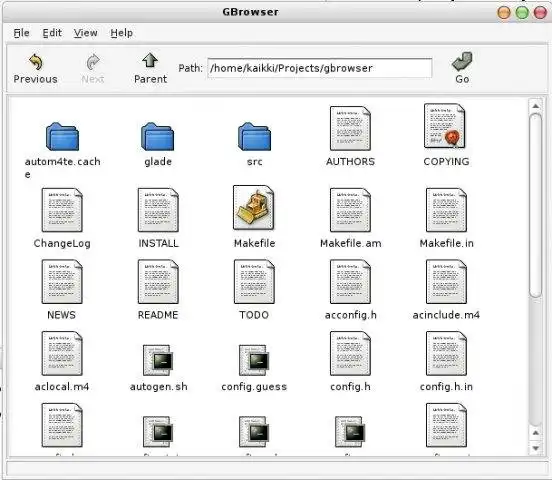
Task: Click the 'aclocal.m4' file name label
Action: coord(62,387)
